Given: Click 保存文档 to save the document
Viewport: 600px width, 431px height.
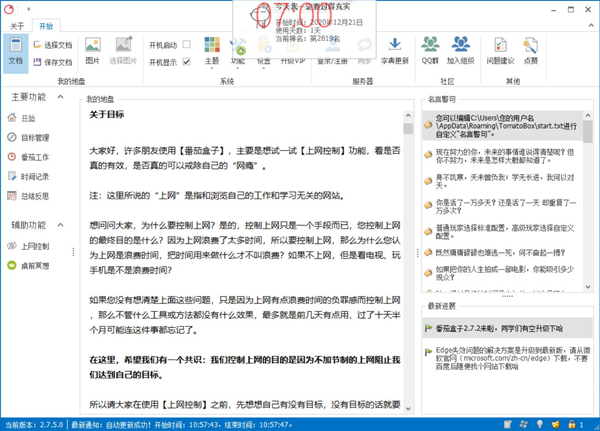Looking at the screenshot, I should pyautogui.click(x=52, y=62).
